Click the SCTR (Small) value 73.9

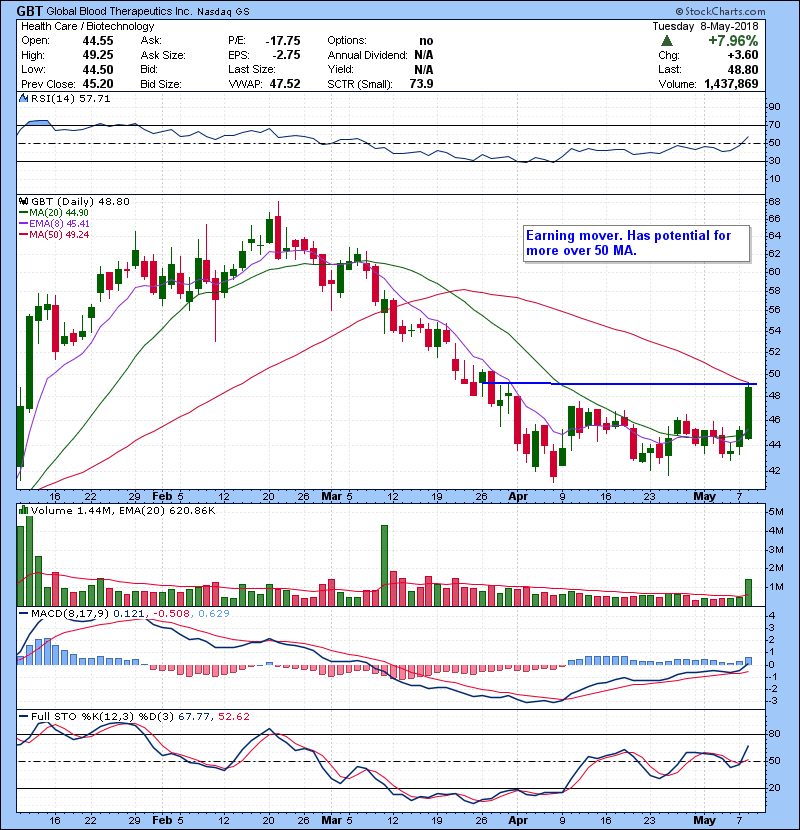(x=421, y=84)
